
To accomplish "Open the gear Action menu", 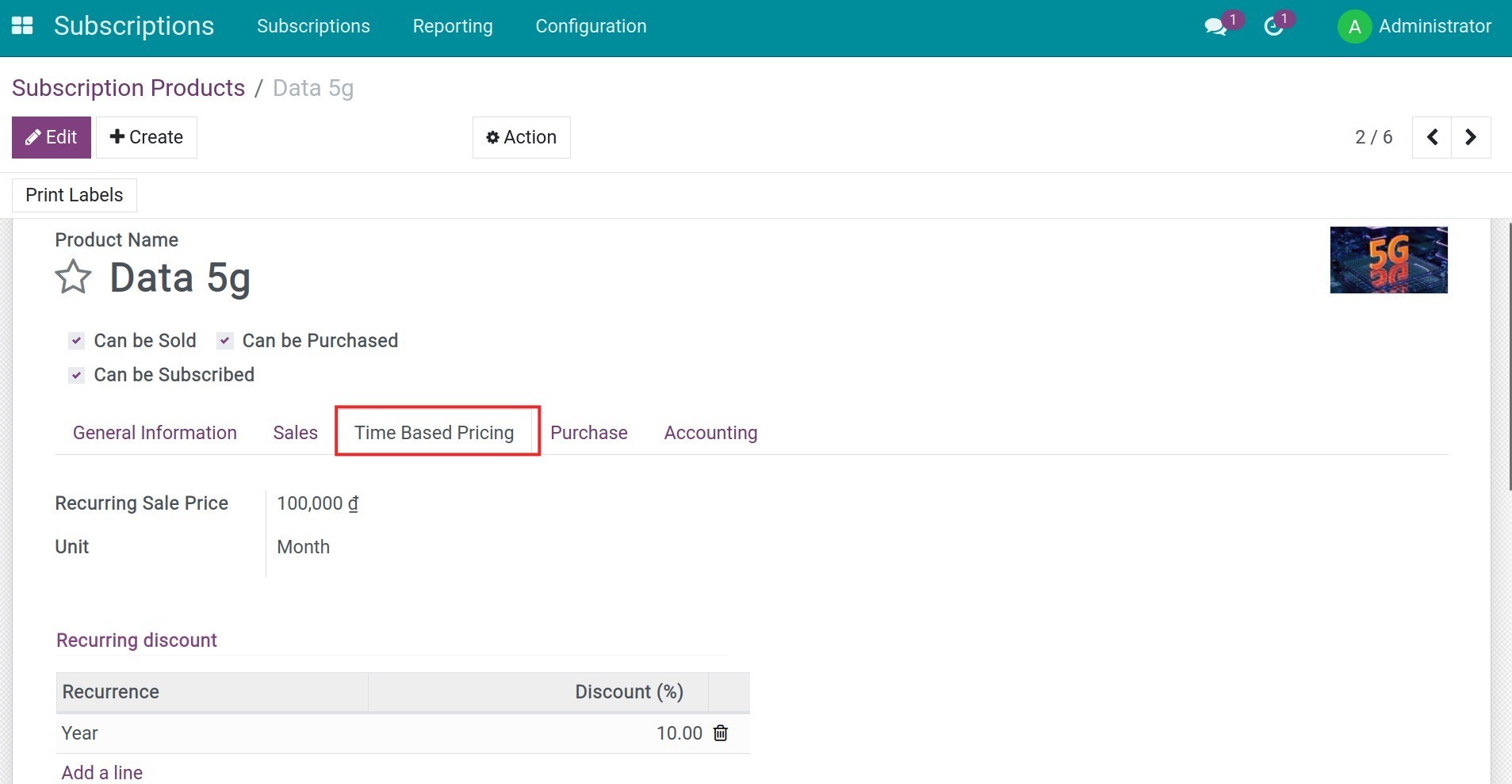I will [521, 136].
